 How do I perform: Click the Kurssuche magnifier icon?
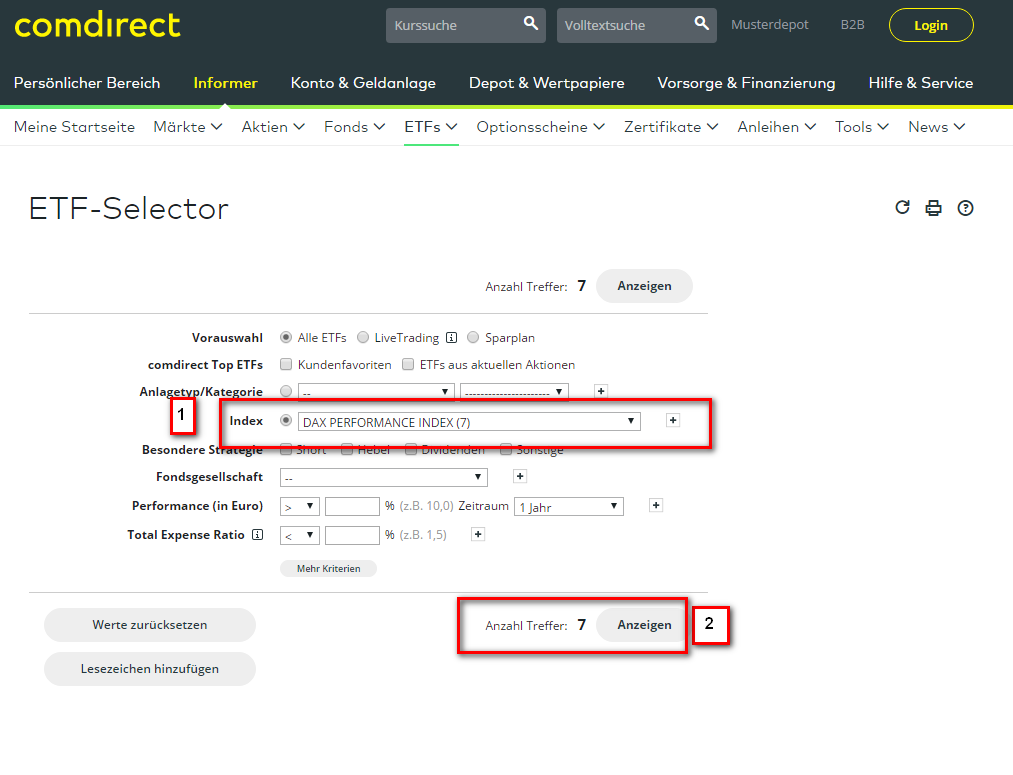tap(531, 24)
